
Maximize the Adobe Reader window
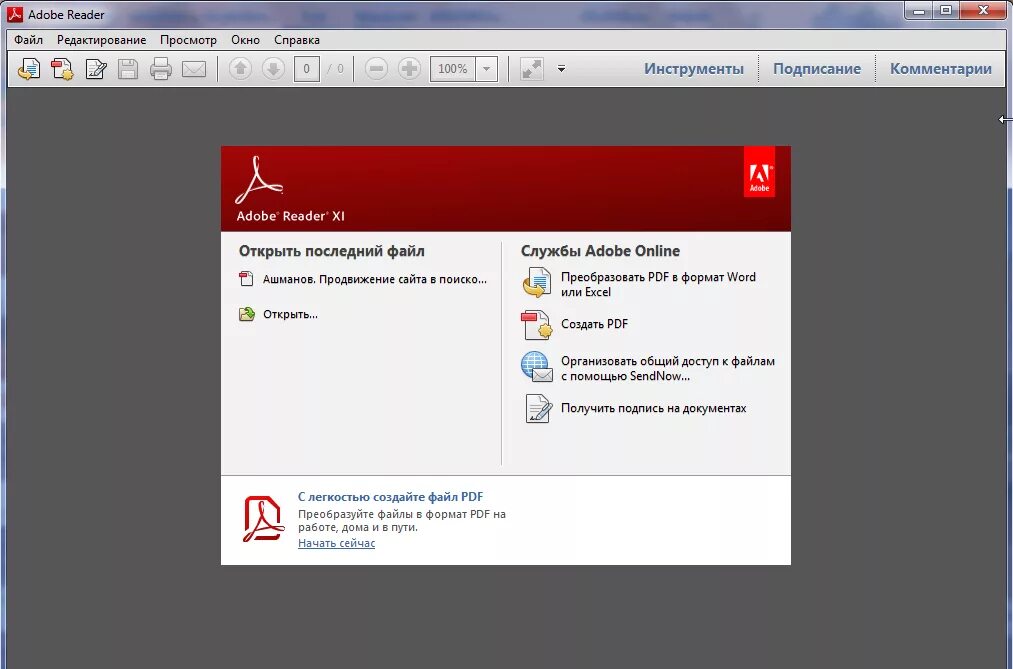946,11
